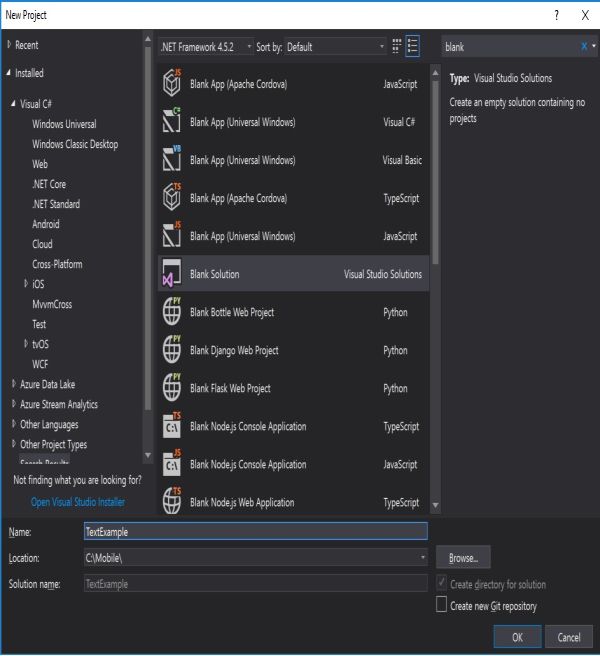Click the JavaScript Node.js Console Application icon
The height and width of the screenshot is (656, 600).
tap(172, 464)
